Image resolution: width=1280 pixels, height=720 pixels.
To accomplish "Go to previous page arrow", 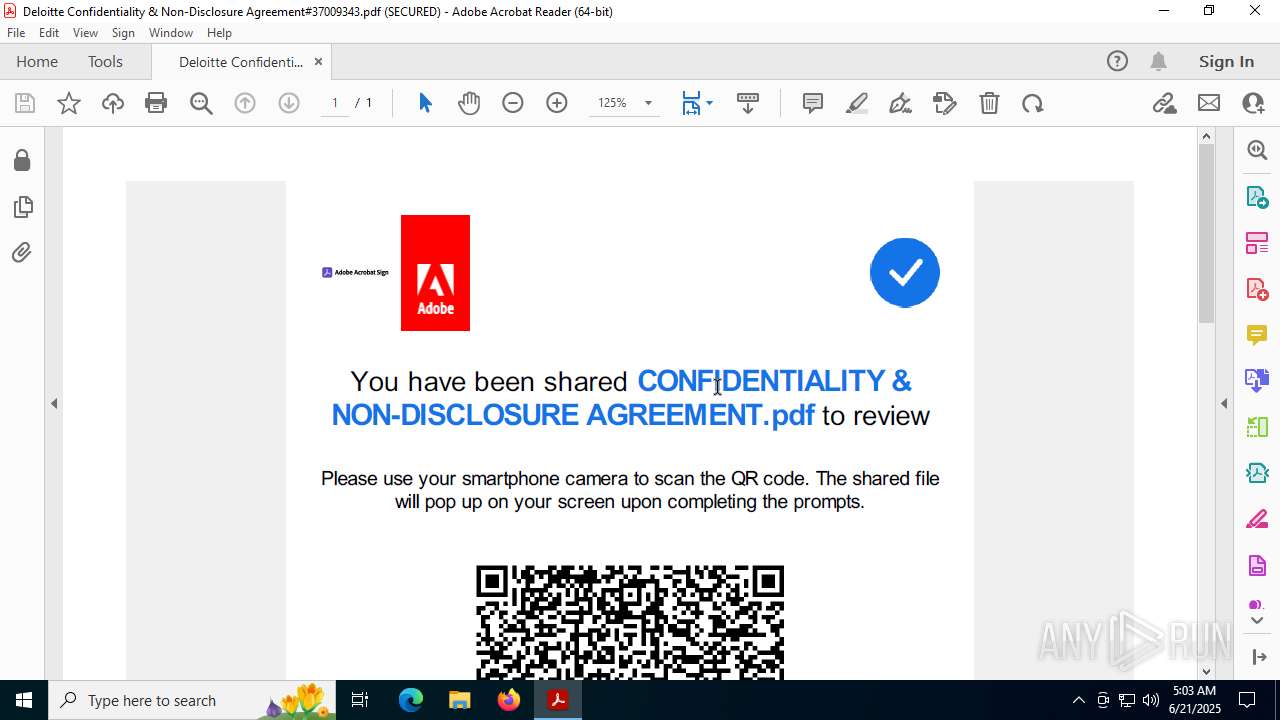I will 245,103.
